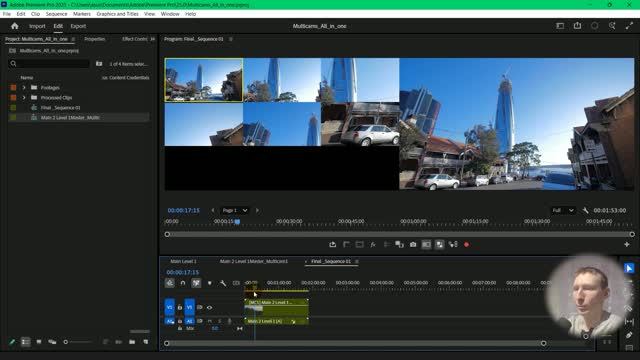Screen dimensions: 640x360
Task: Open the File menu
Action: [x=7, y=14]
